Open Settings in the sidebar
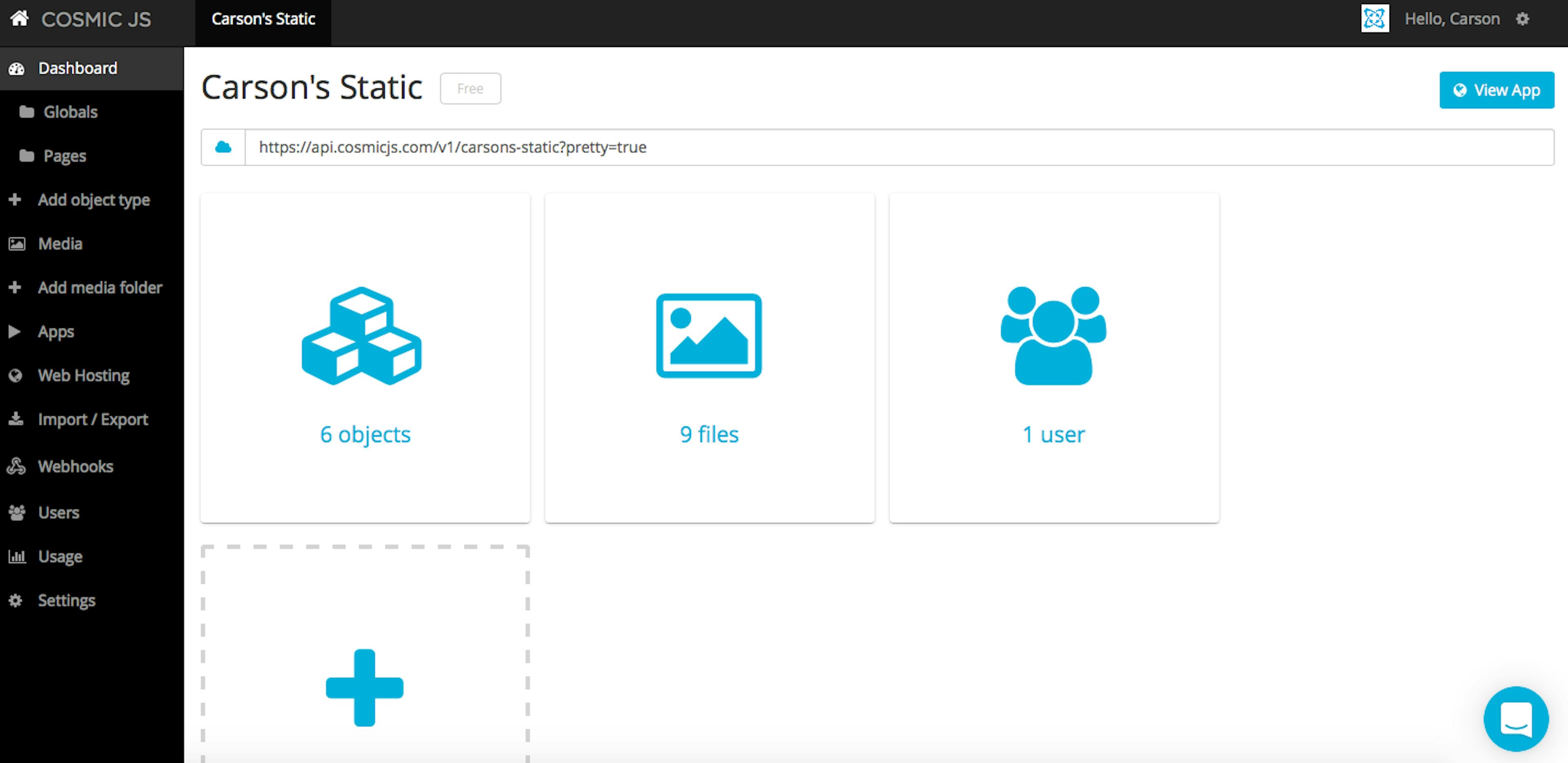 coord(66,600)
